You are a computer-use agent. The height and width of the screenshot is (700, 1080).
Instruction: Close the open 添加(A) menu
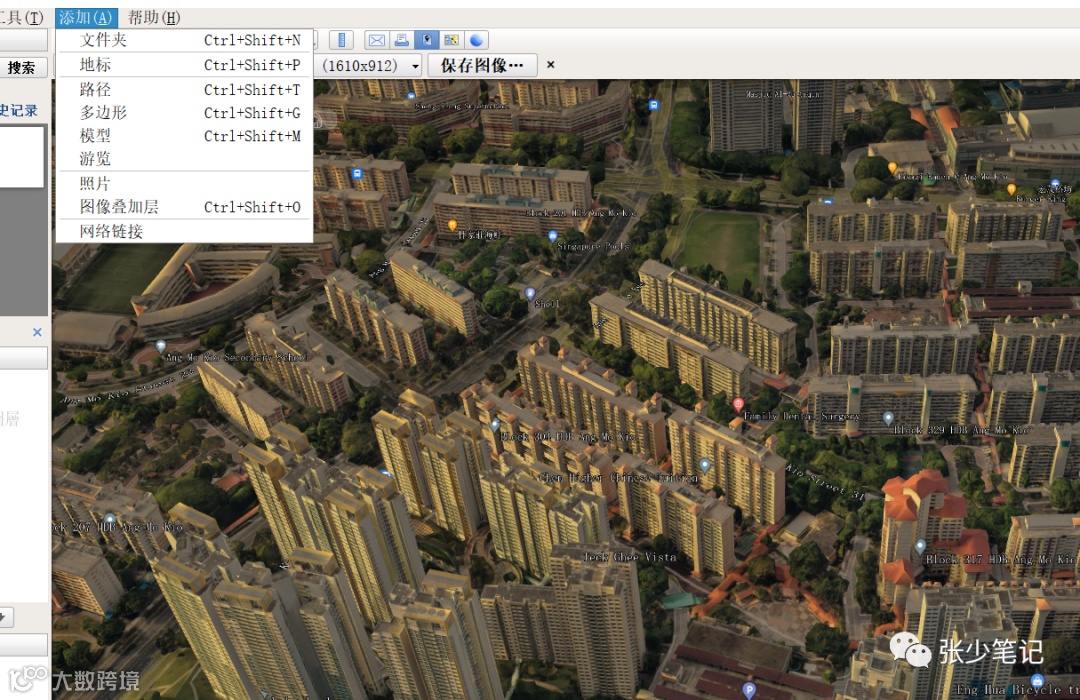[86, 17]
